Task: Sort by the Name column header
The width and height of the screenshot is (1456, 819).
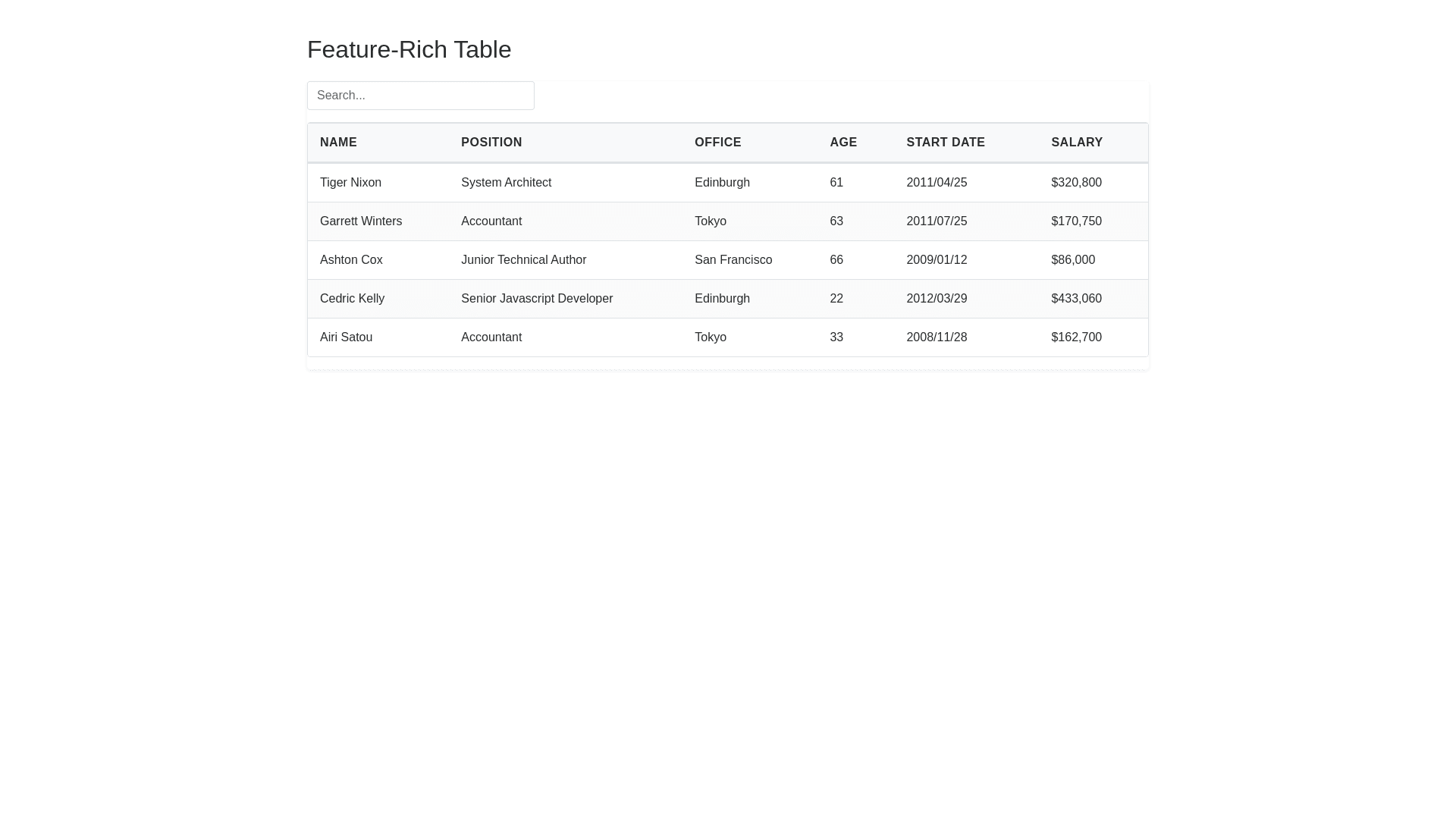Action: click(x=338, y=143)
